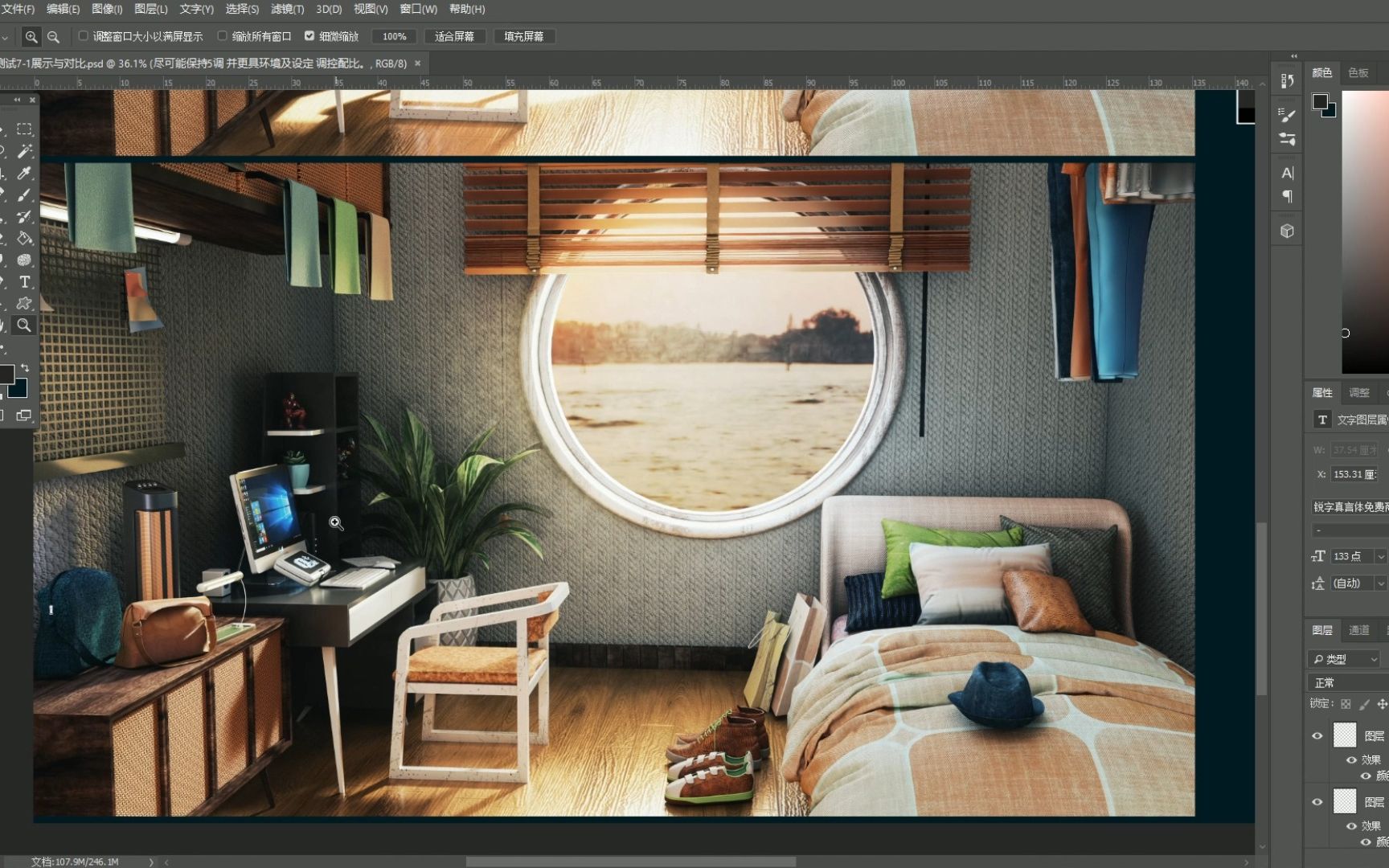The width and height of the screenshot is (1389, 868).
Task: Click toolbox foreground color swatch
Action: tap(6, 374)
